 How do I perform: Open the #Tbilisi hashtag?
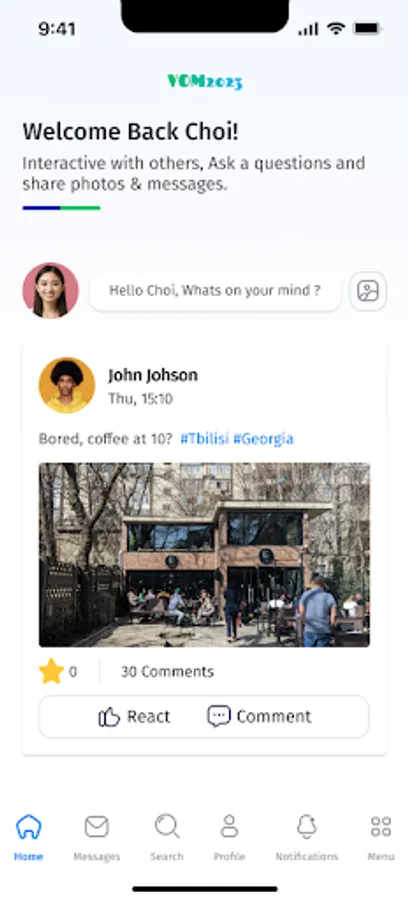coord(204,439)
